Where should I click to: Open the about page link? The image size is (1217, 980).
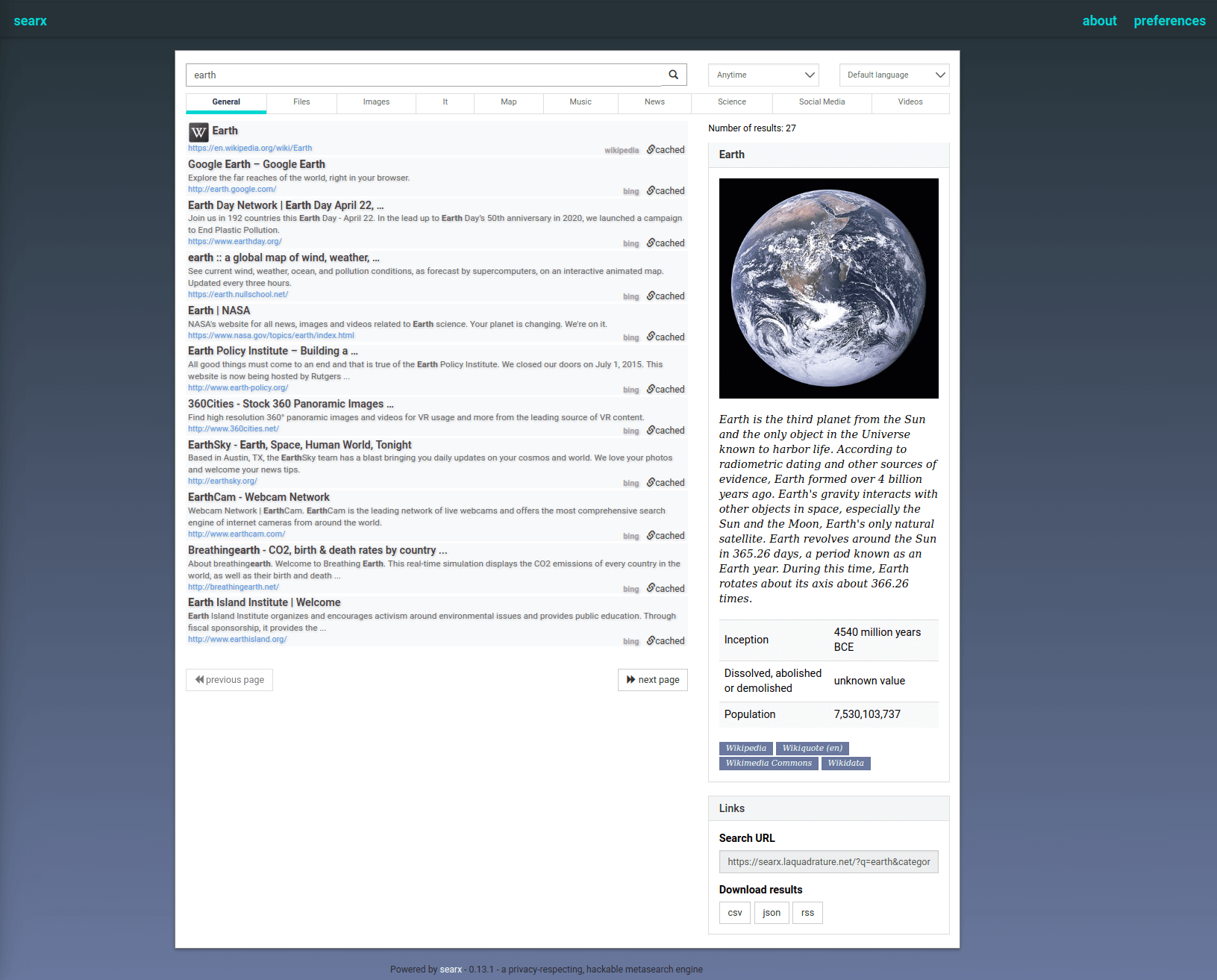[x=1100, y=21]
